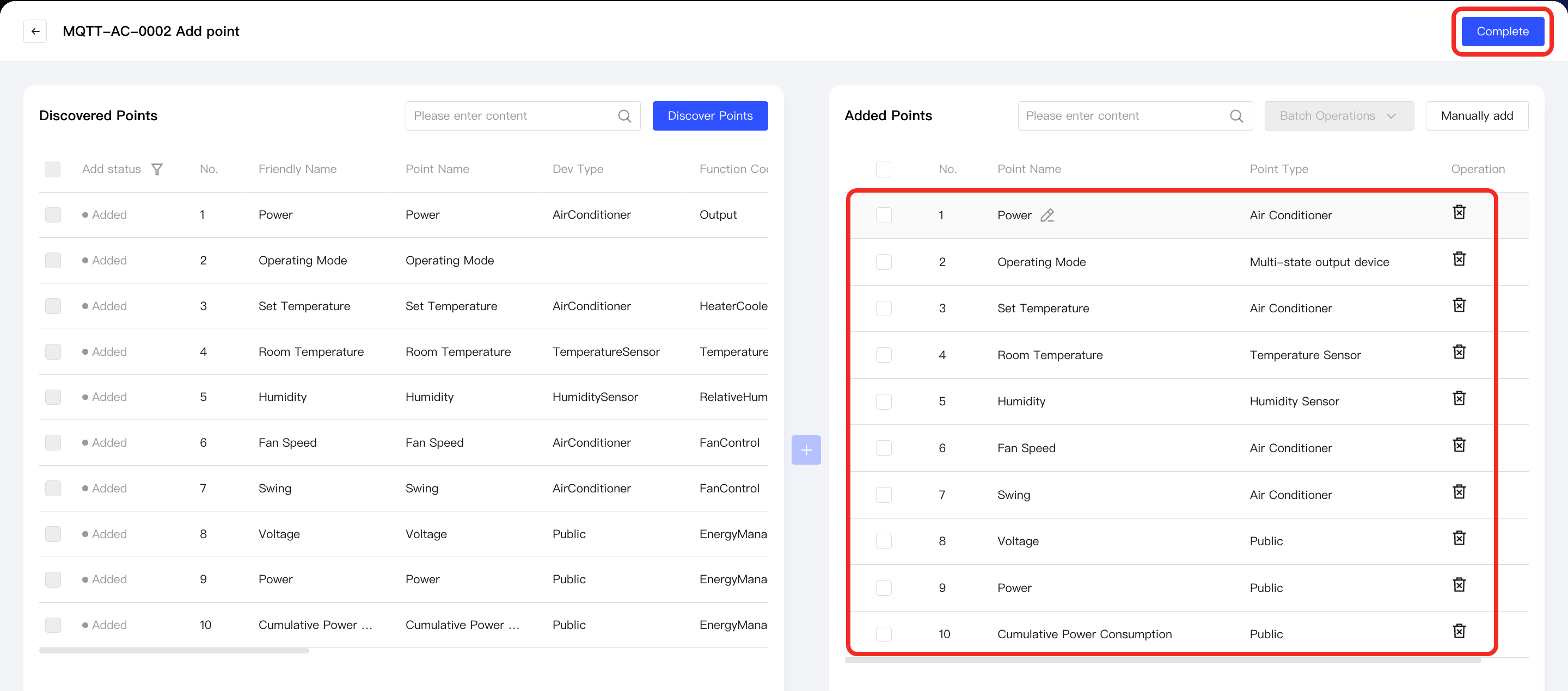Check Swing row in Added Points

coord(883,495)
